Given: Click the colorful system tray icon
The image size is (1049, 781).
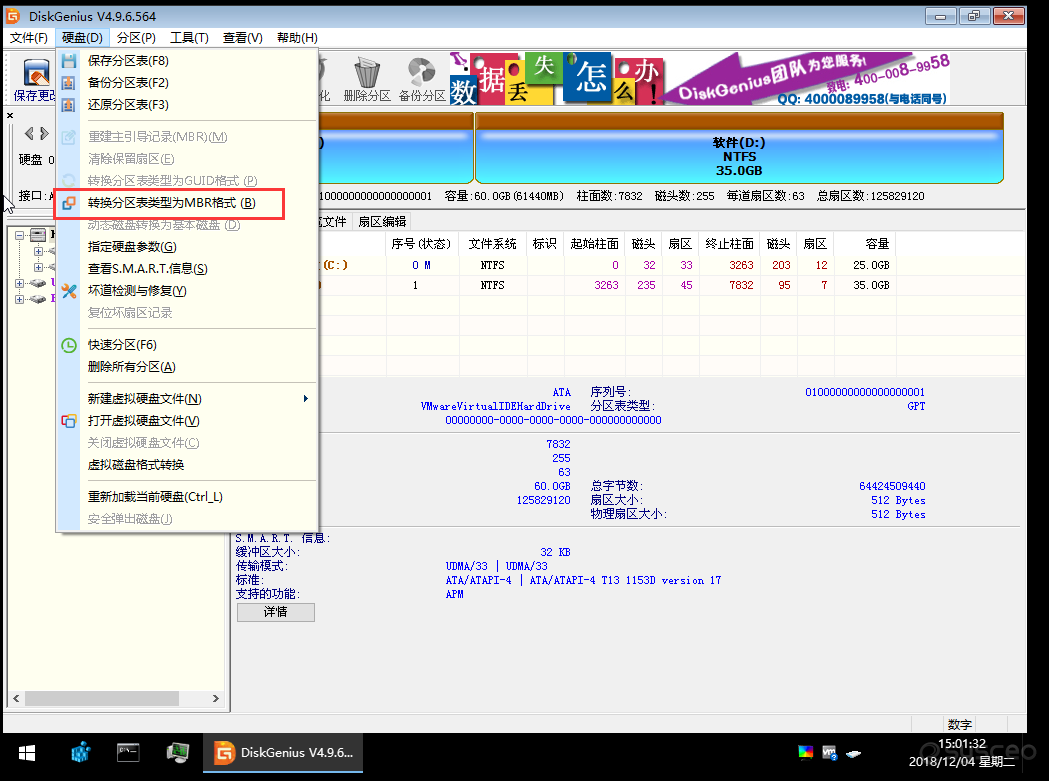Looking at the screenshot, I should click(805, 753).
